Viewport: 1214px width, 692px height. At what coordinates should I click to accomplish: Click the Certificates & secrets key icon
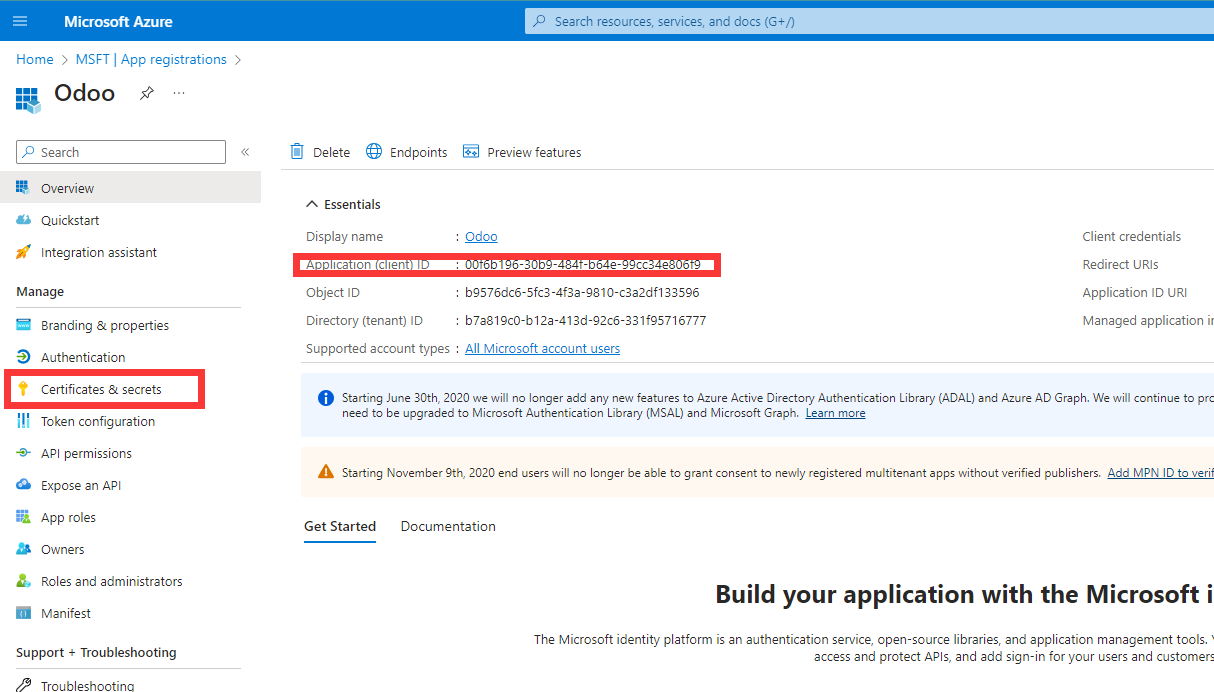pos(23,389)
